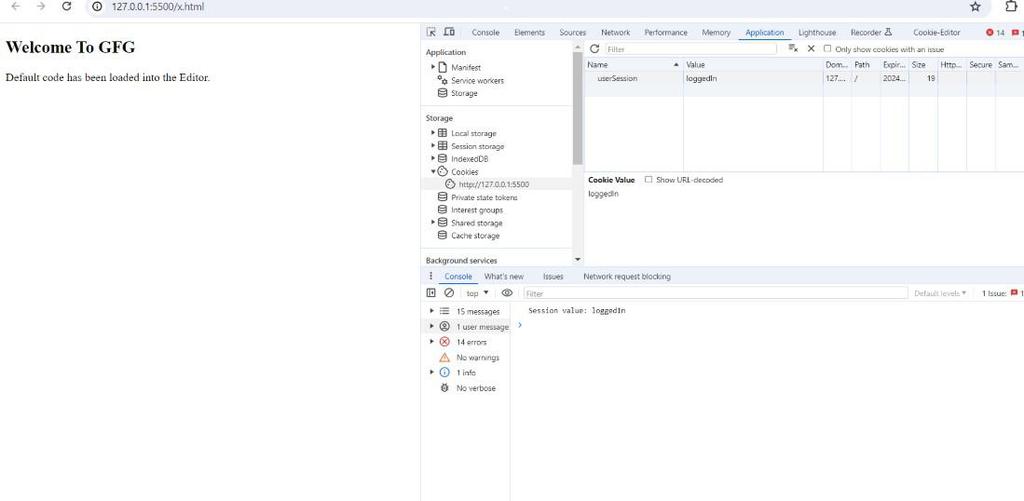Open the Recorder tab
Viewport: 1024px width, 501px height.
(871, 33)
